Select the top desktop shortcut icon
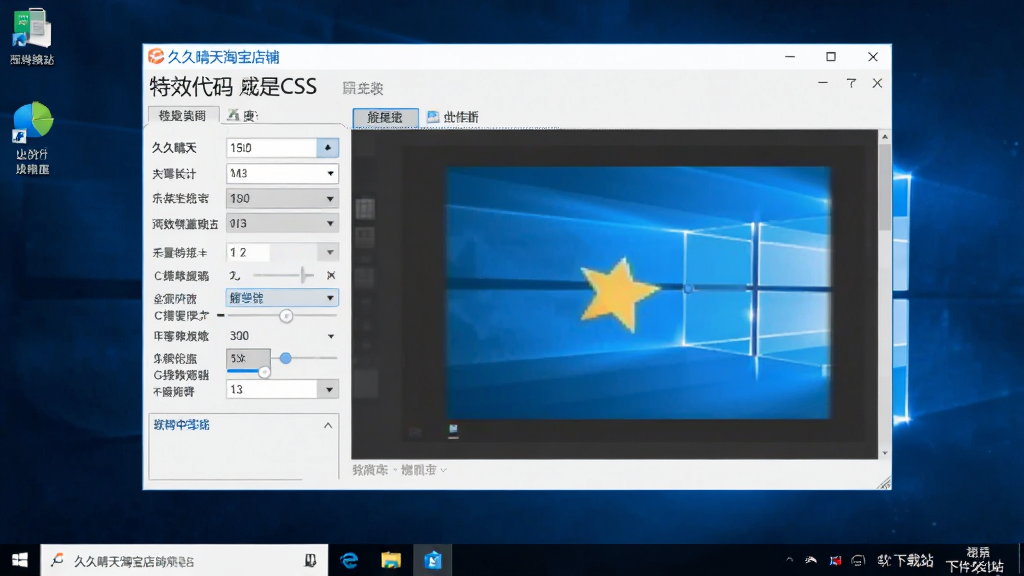Image resolution: width=1024 pixels, height=576 pixels. point(31,37)
